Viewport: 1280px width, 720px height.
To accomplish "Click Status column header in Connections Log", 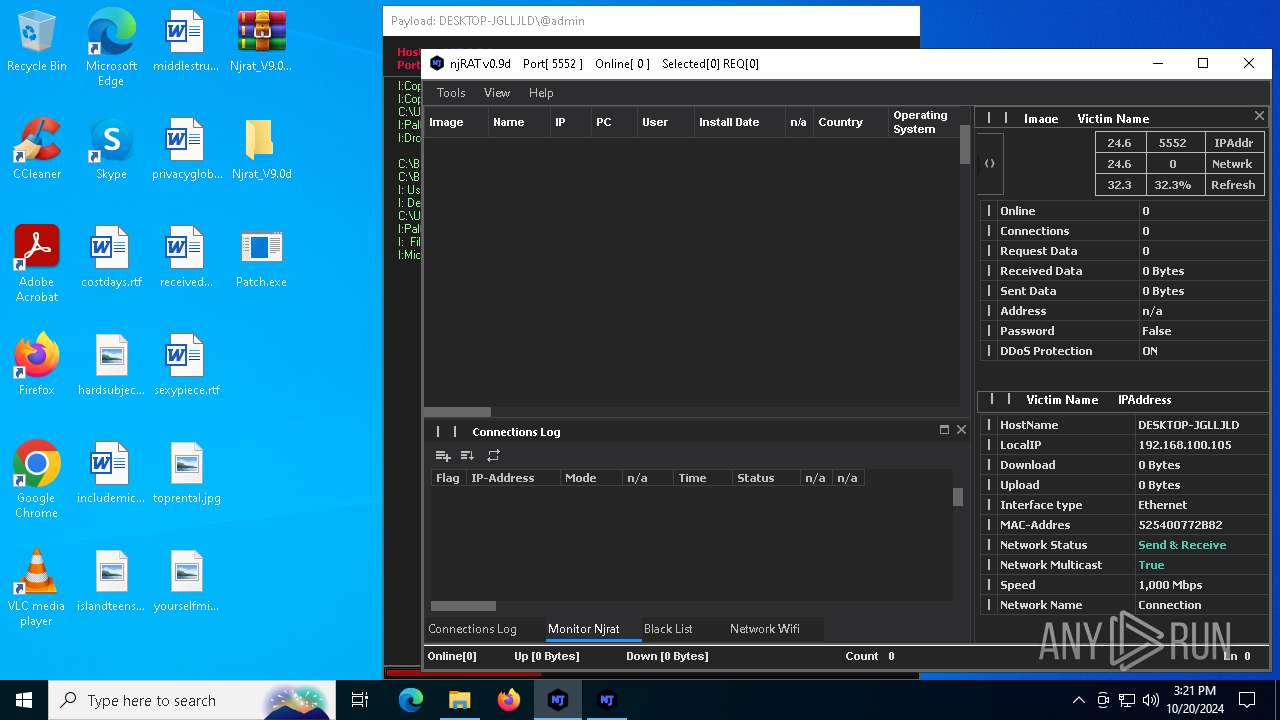I will pos(766,478).
